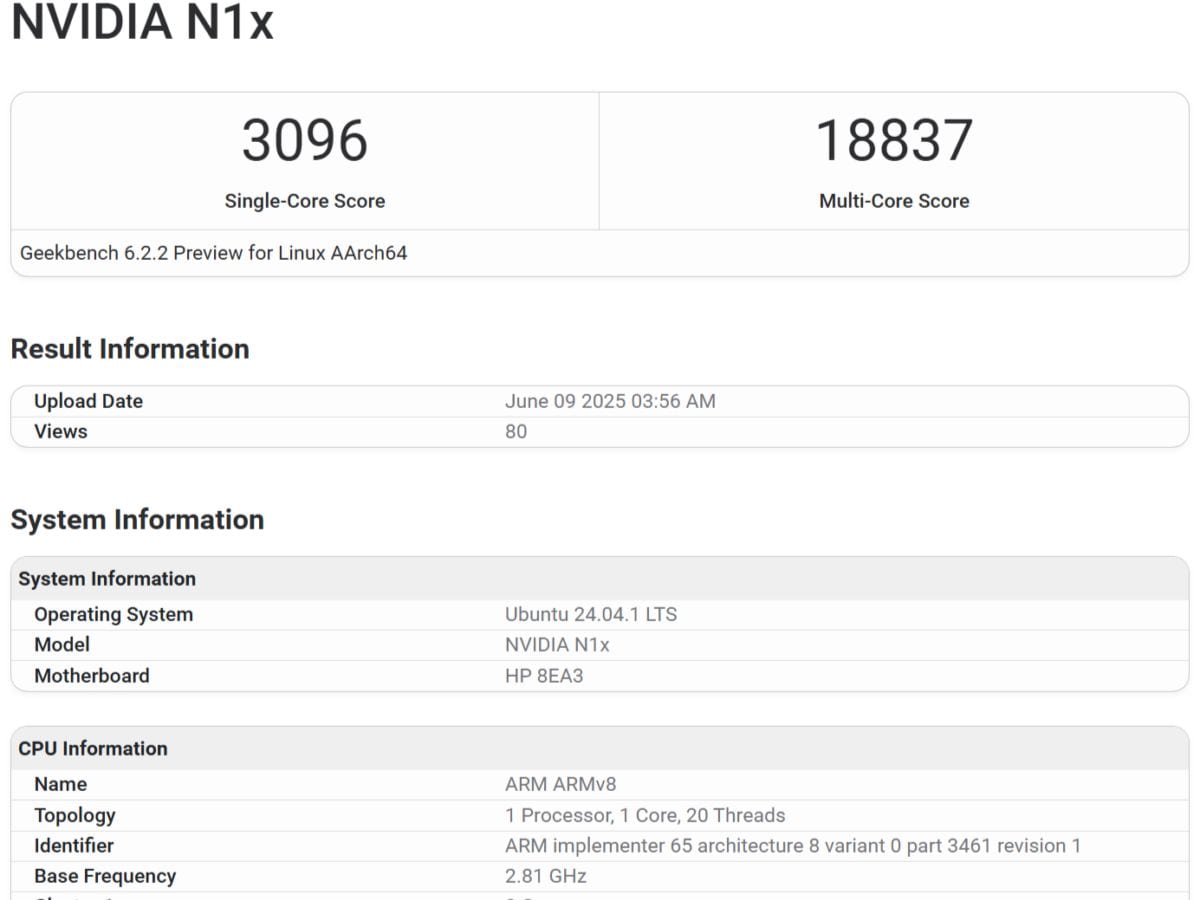
Task: Click the Name row label
Action: click(x=60, y=784)
